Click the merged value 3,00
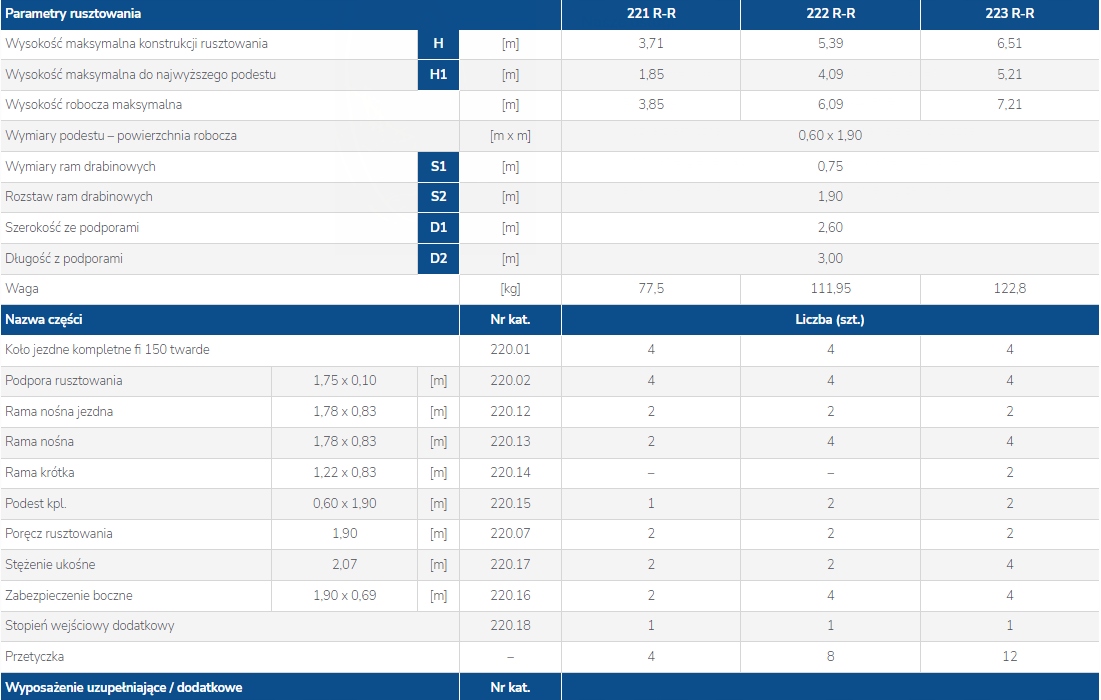The width and height of the screenshot is (1101, 700). [x=830, y=258]
